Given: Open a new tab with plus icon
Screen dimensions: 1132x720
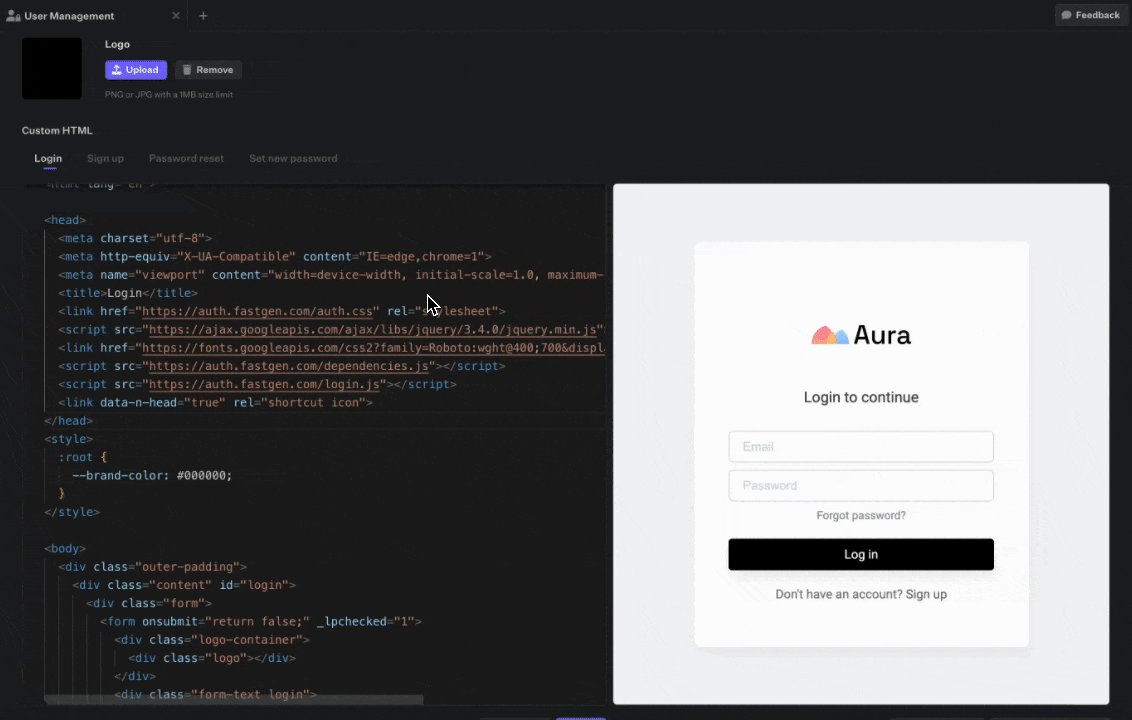Looking at the screenshot, I should click(x=203, y=15).
